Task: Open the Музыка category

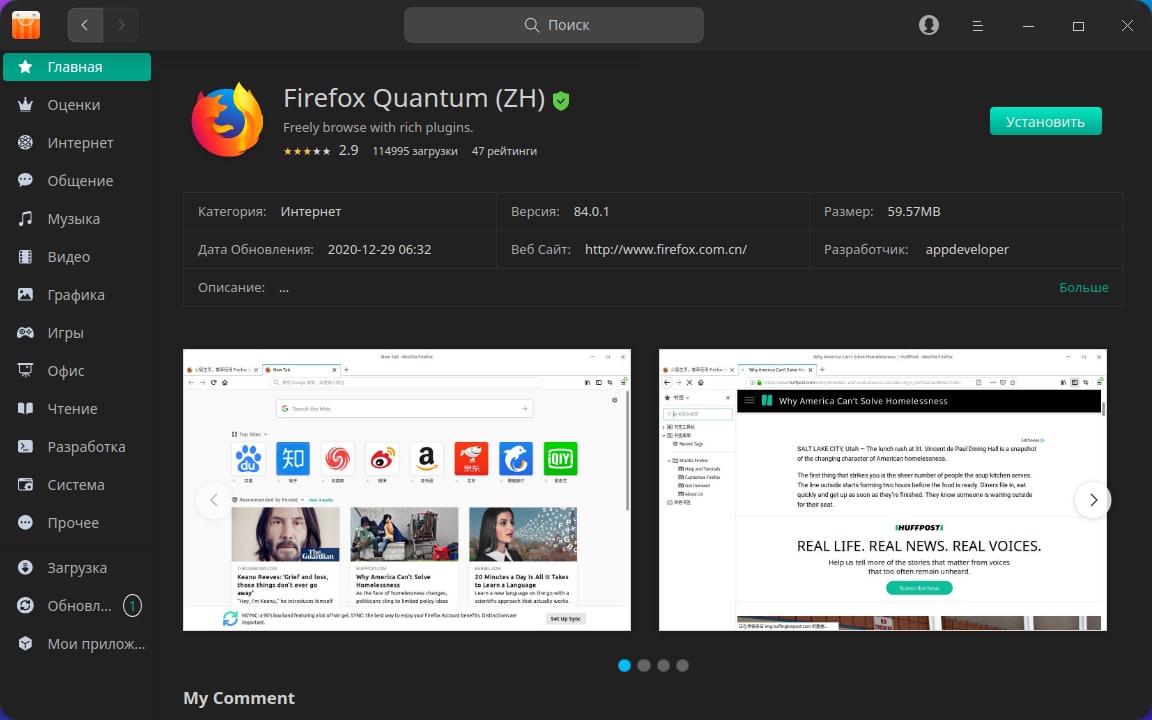Action: click(x=77, y=219)
